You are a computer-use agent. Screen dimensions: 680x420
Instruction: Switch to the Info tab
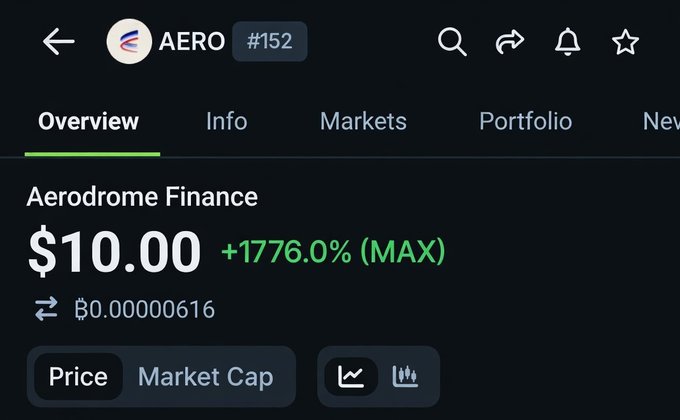(x=226, y=122)
